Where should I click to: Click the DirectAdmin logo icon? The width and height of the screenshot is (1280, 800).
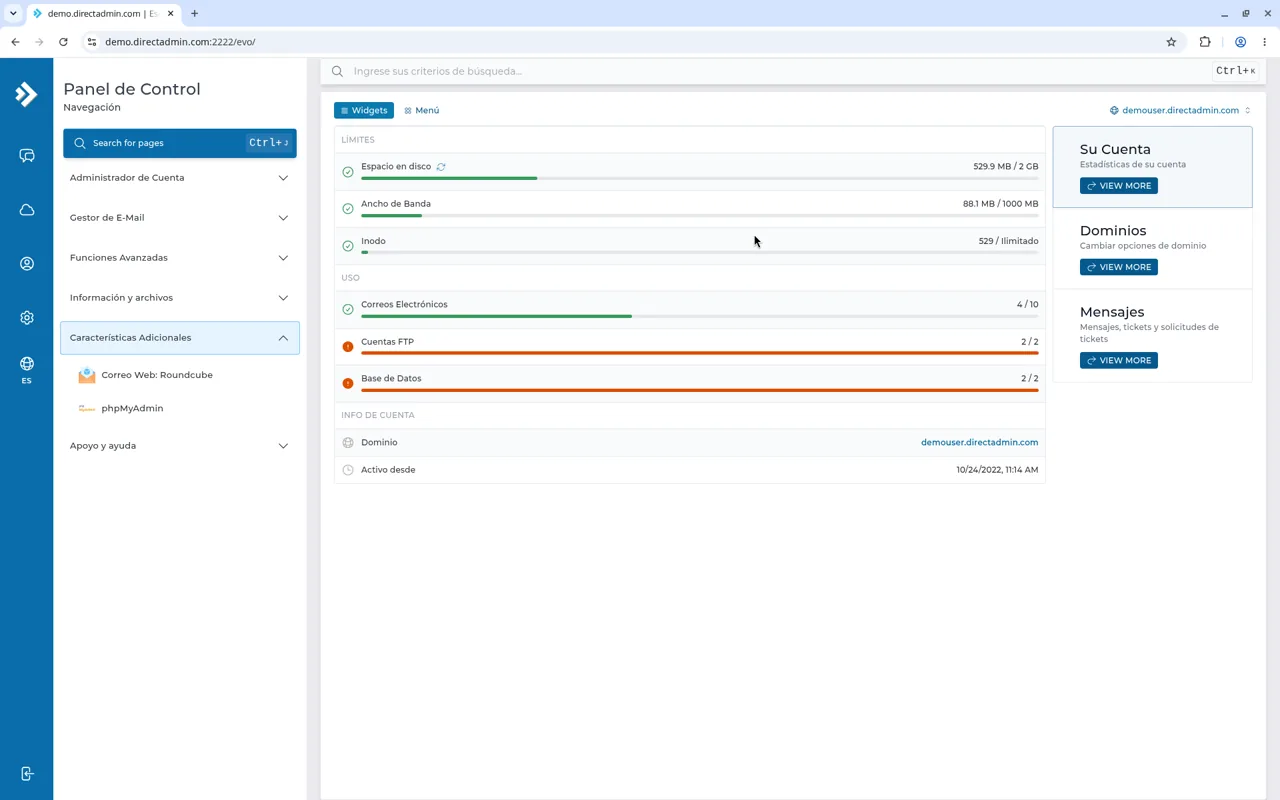pyautogui.click(x=26, y=94)
